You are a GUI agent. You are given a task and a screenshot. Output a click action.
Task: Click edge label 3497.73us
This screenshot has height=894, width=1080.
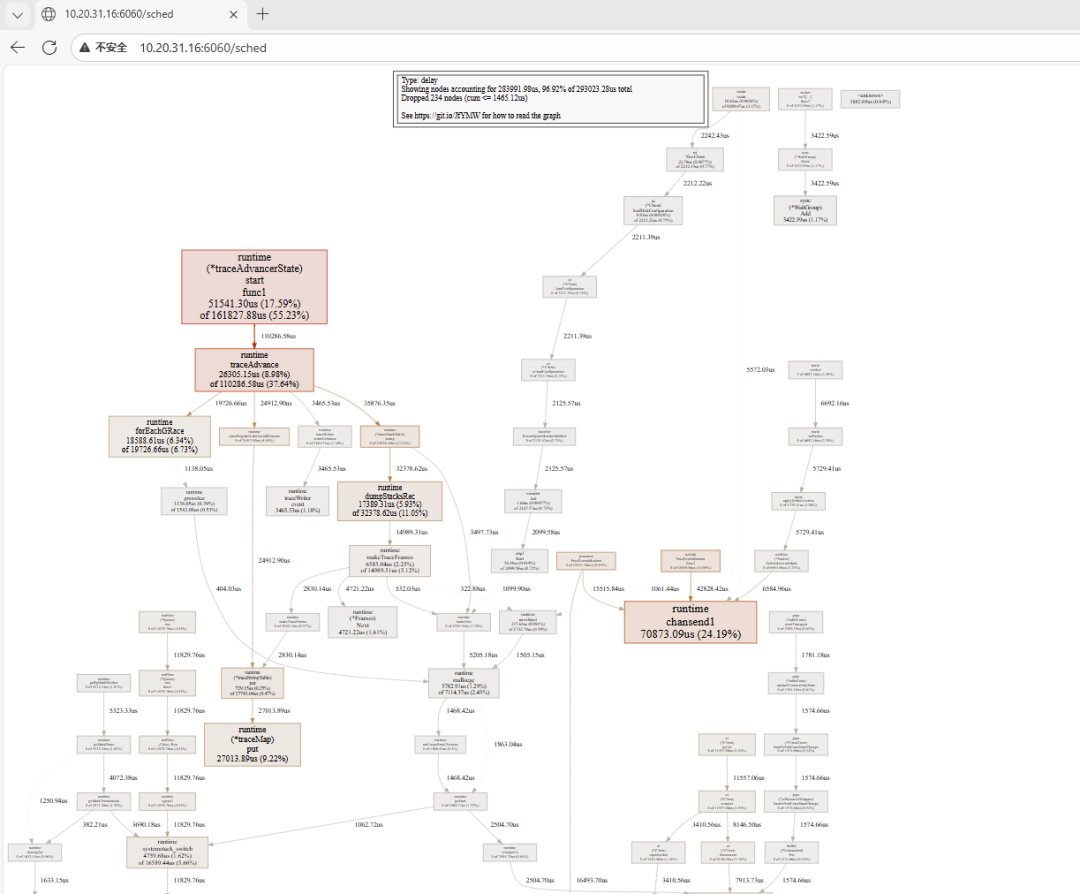[x=484, y=532]
